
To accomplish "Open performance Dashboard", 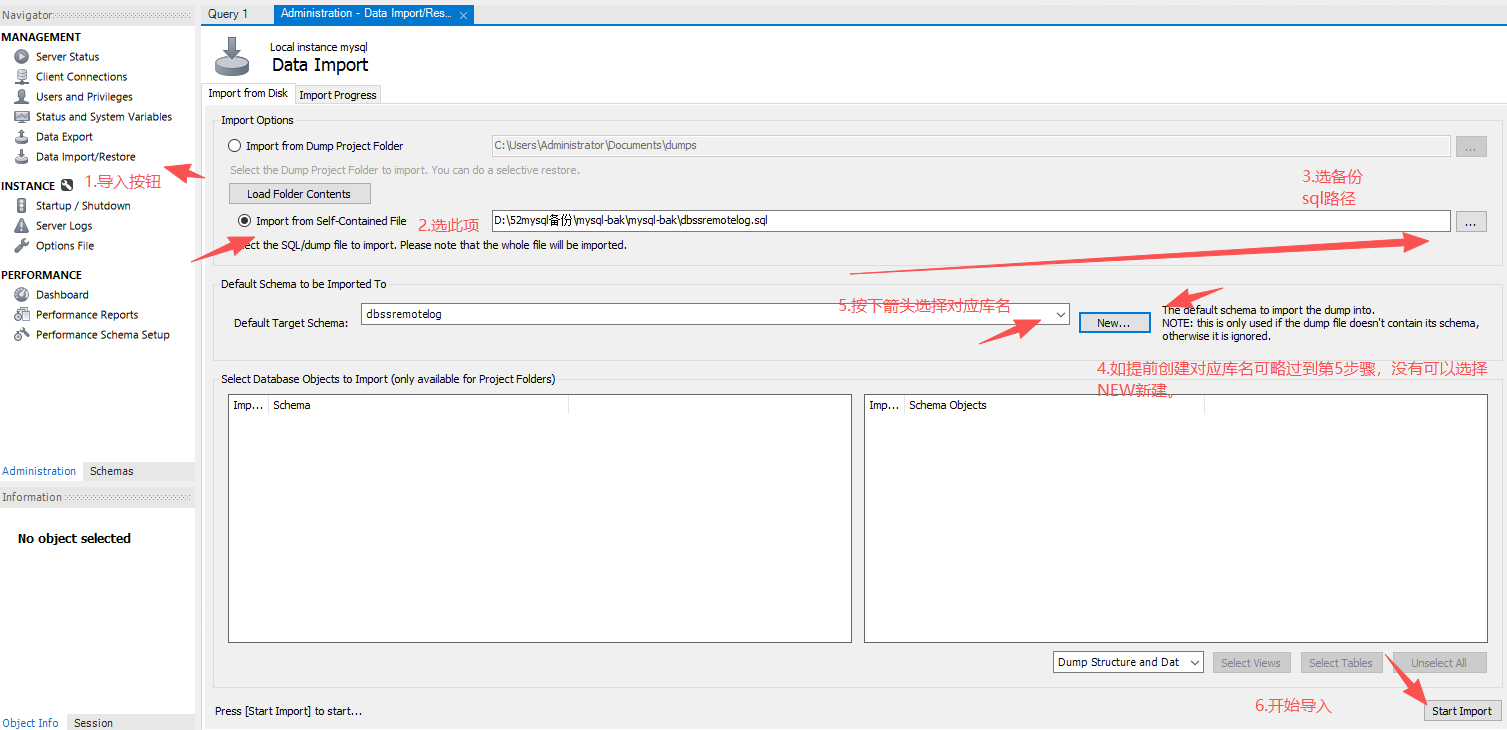I will coord(62,295).
